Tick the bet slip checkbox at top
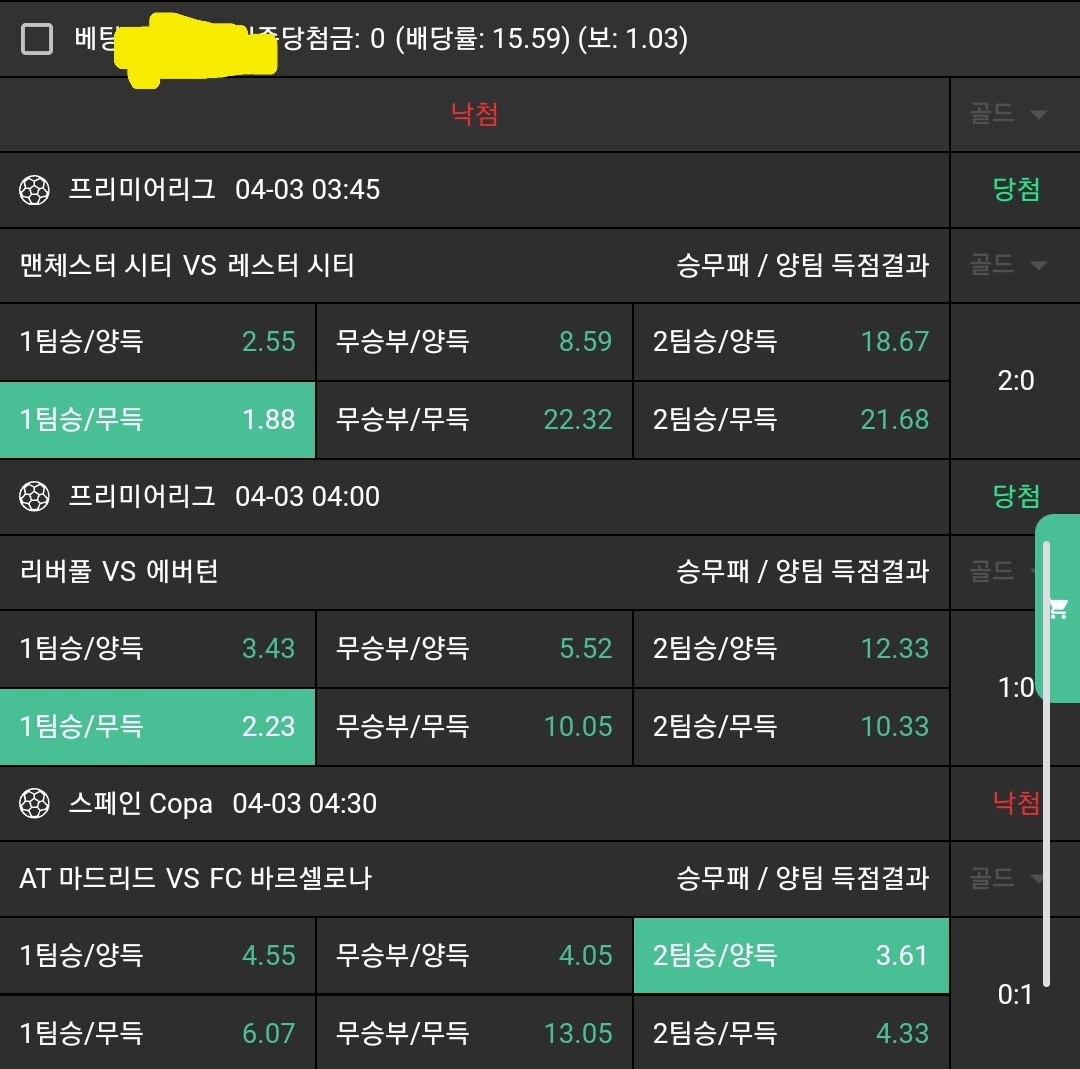 click(x=37, y=40)
